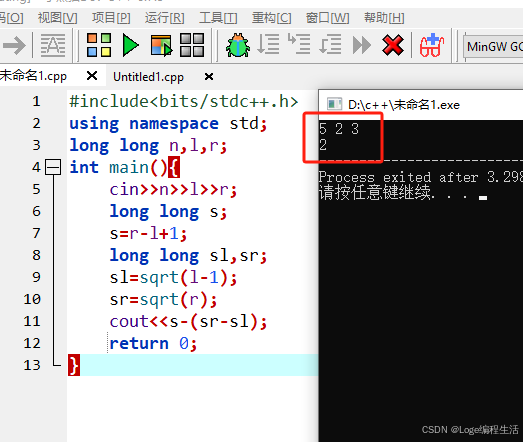
Task: Open the 重构[C] menu
Action: tap(272, 18)
